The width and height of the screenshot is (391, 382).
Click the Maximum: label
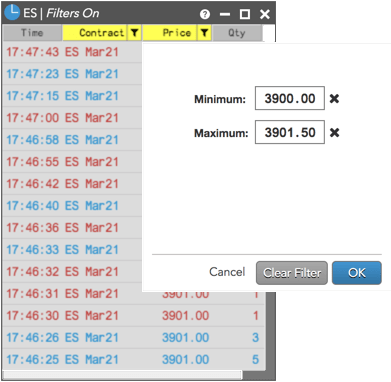(x=221, y=133)
